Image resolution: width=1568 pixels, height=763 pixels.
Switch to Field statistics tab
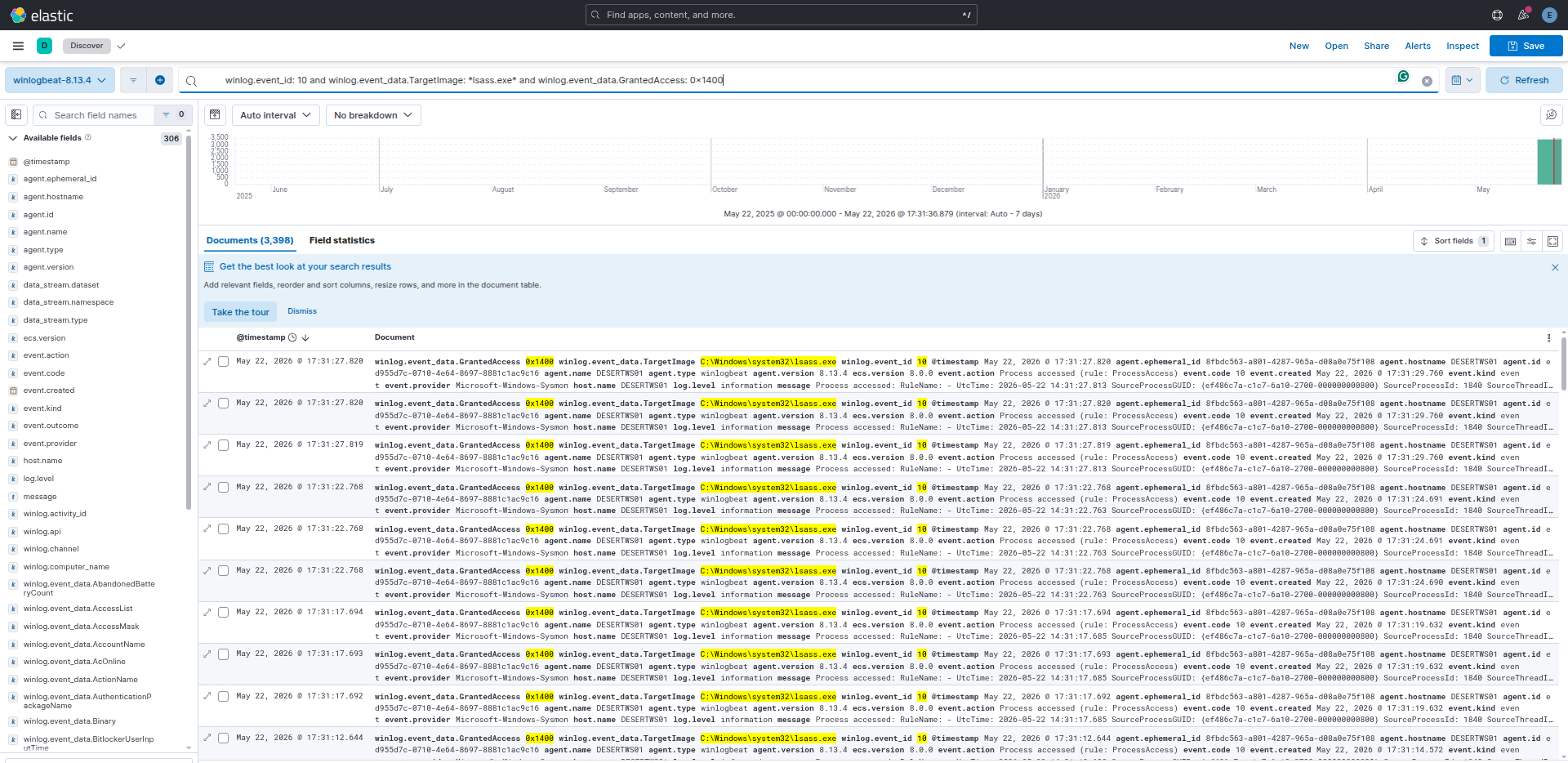[x=341, y=240]
